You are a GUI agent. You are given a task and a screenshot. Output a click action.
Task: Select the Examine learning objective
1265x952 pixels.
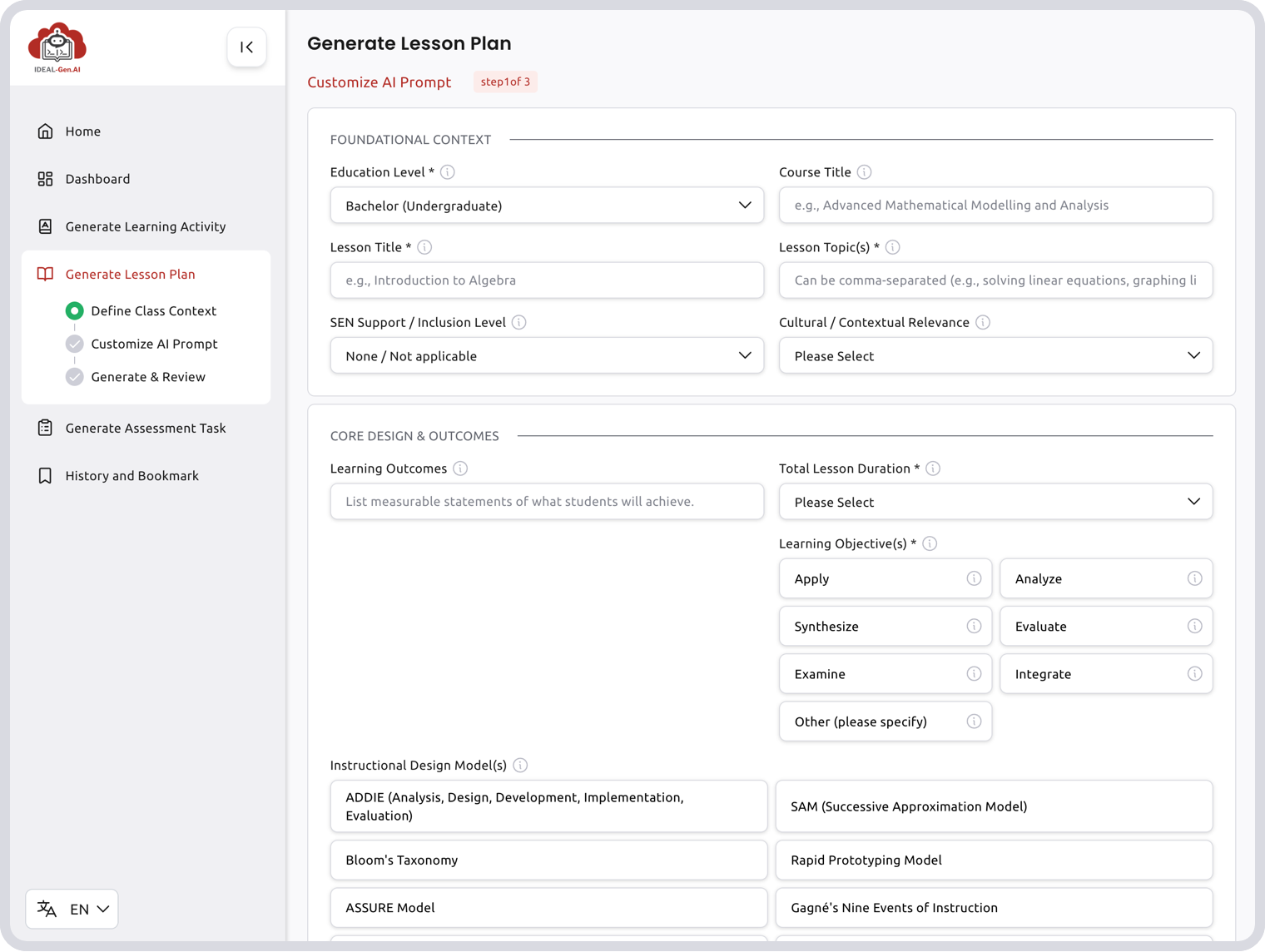(x=885, y=673)
